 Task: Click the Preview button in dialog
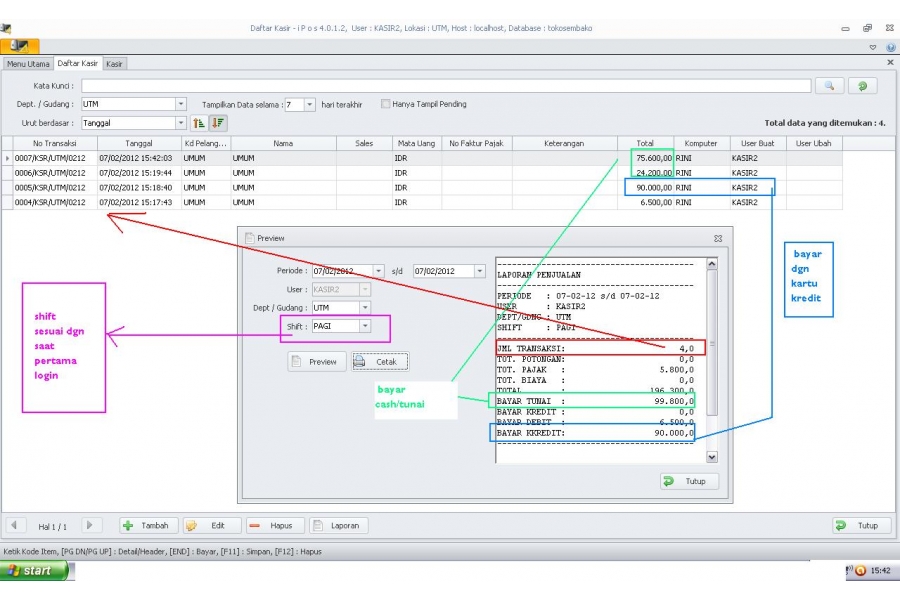point(316,362)
